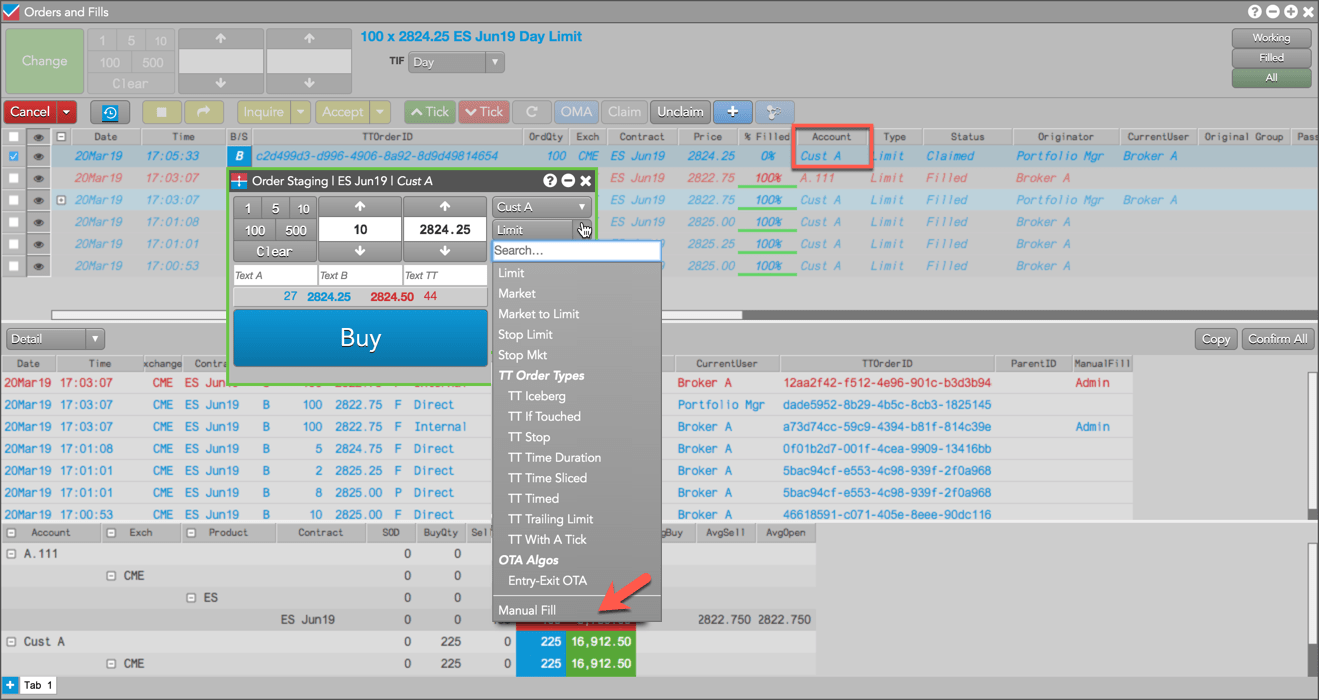Click the Confirm All button
The height and width of the screenshot is (700, 1319).
(x=1277, y=339)
